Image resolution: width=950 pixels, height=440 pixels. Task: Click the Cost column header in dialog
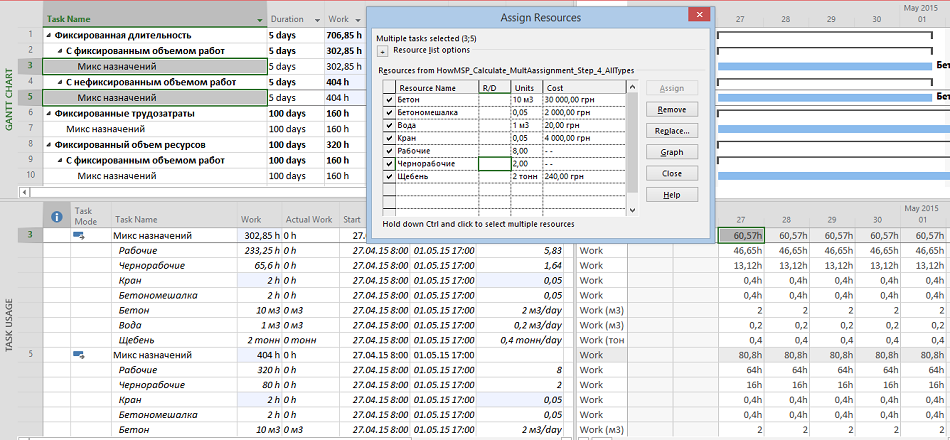[x=582, y=88]
